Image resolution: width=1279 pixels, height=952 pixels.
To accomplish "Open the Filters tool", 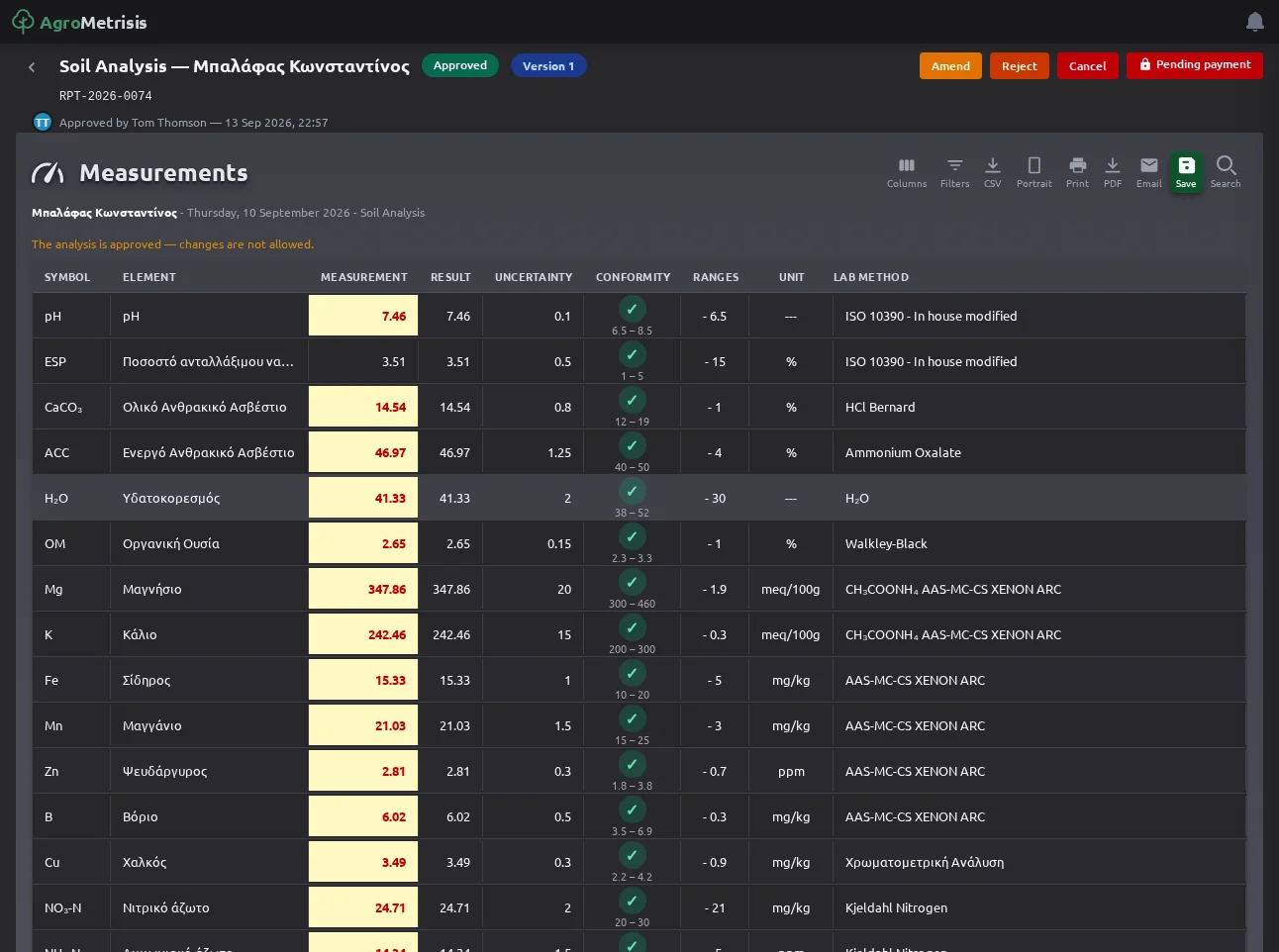I will (x=954, y=172).
